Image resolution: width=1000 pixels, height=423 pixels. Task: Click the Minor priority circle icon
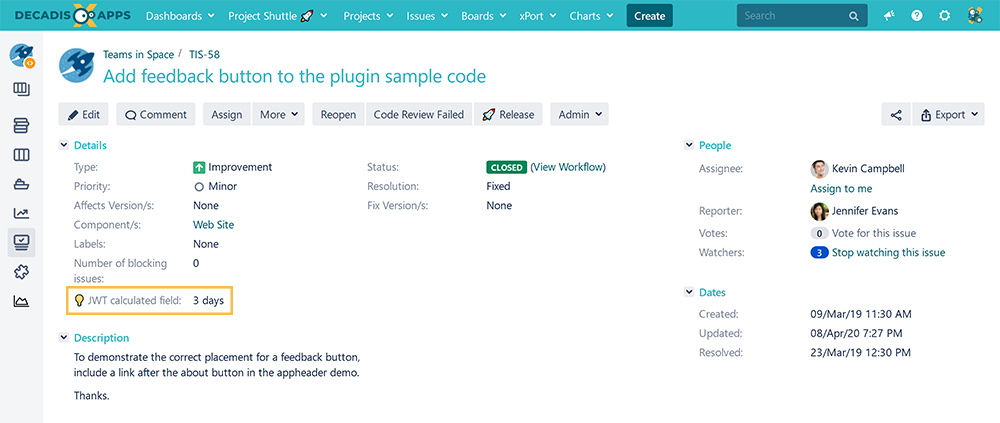point(199,187)
